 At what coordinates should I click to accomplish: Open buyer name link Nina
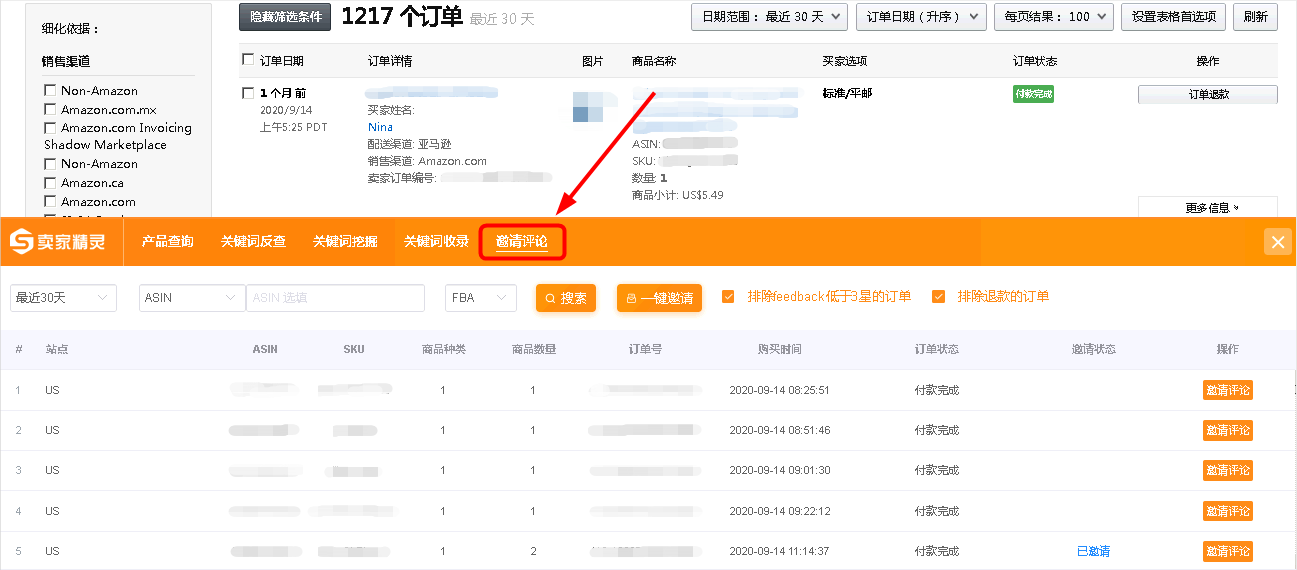(x=380, y=127)
